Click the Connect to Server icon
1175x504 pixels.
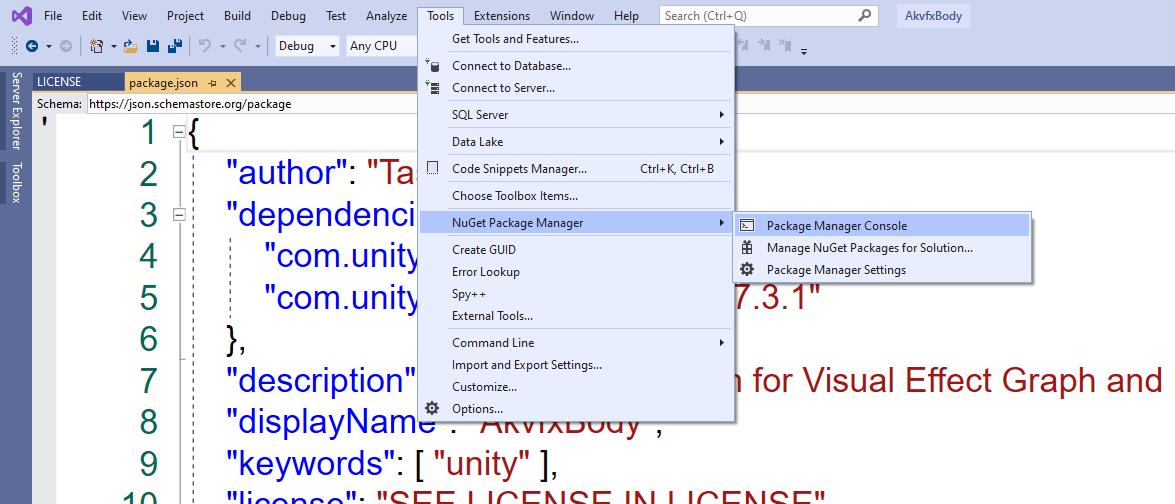click(x=432, y=88)
